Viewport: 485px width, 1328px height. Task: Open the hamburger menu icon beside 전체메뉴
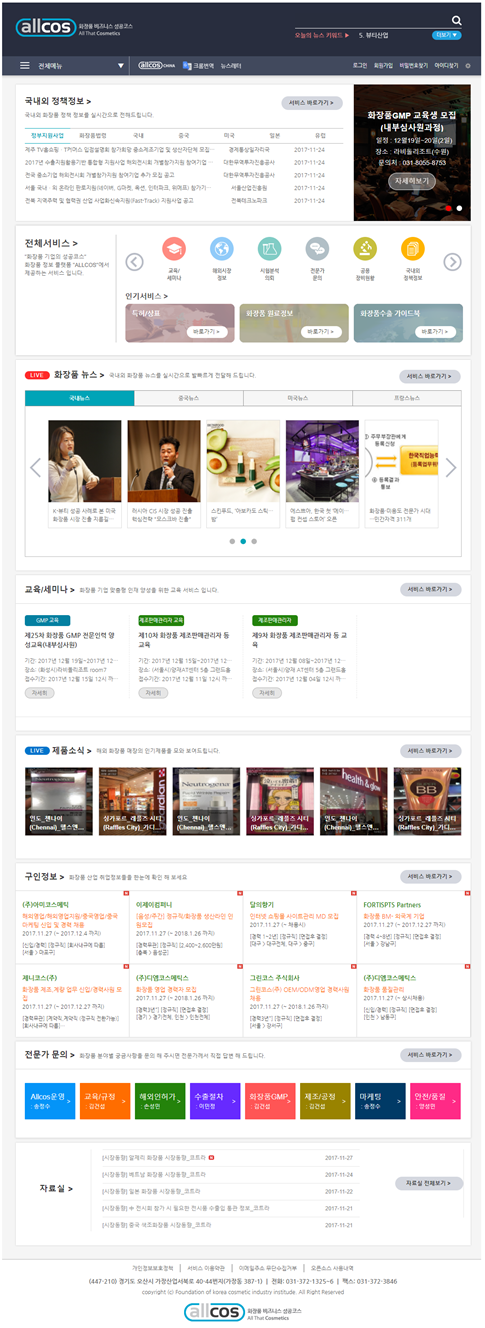[x=25, y=66]
